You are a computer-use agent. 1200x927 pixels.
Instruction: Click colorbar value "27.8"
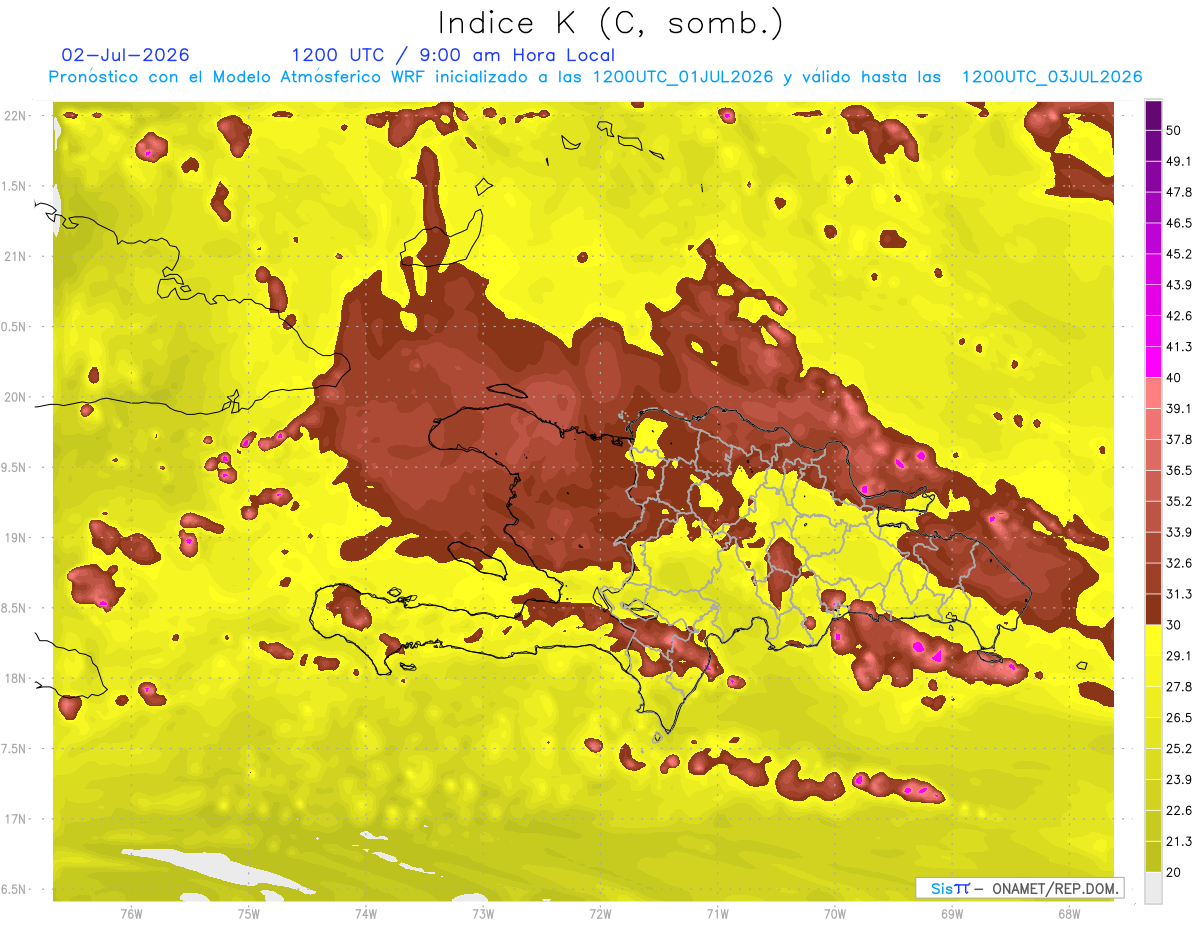coord(1178,686)
